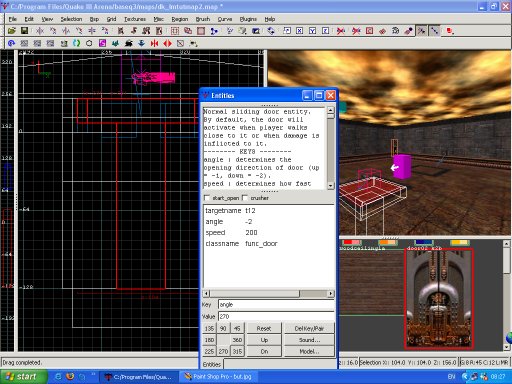This screenshot has width=512, height=384.
Task: Click the Select Partial Tall icon
Action: click(x=146, y=31)
